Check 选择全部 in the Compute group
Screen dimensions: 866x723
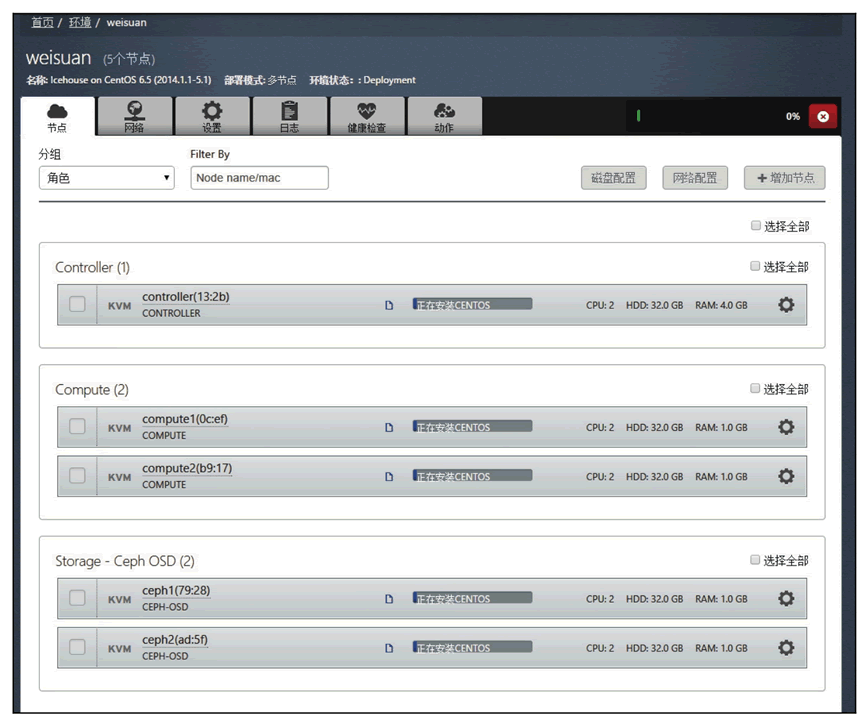(756, 388)
